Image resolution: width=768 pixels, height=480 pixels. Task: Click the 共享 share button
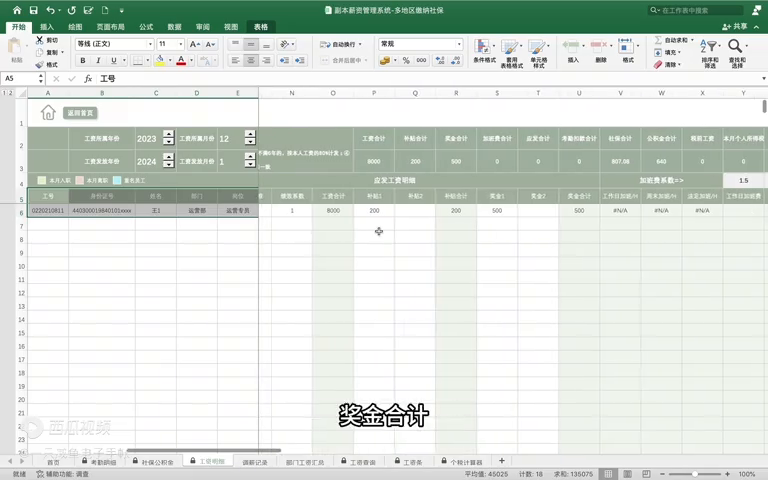click(x=736, y=27)
